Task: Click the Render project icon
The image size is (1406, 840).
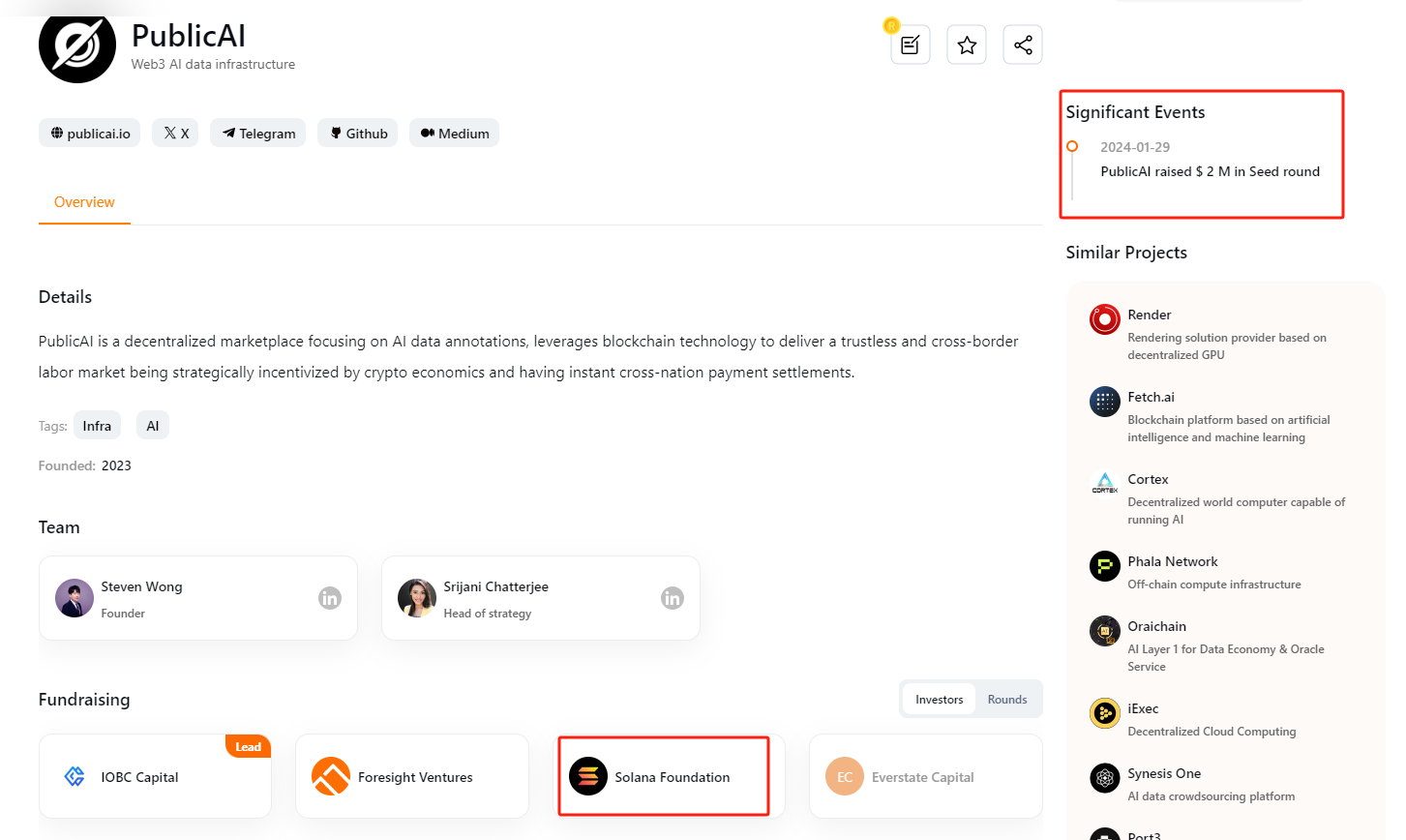Action: 1105,319
